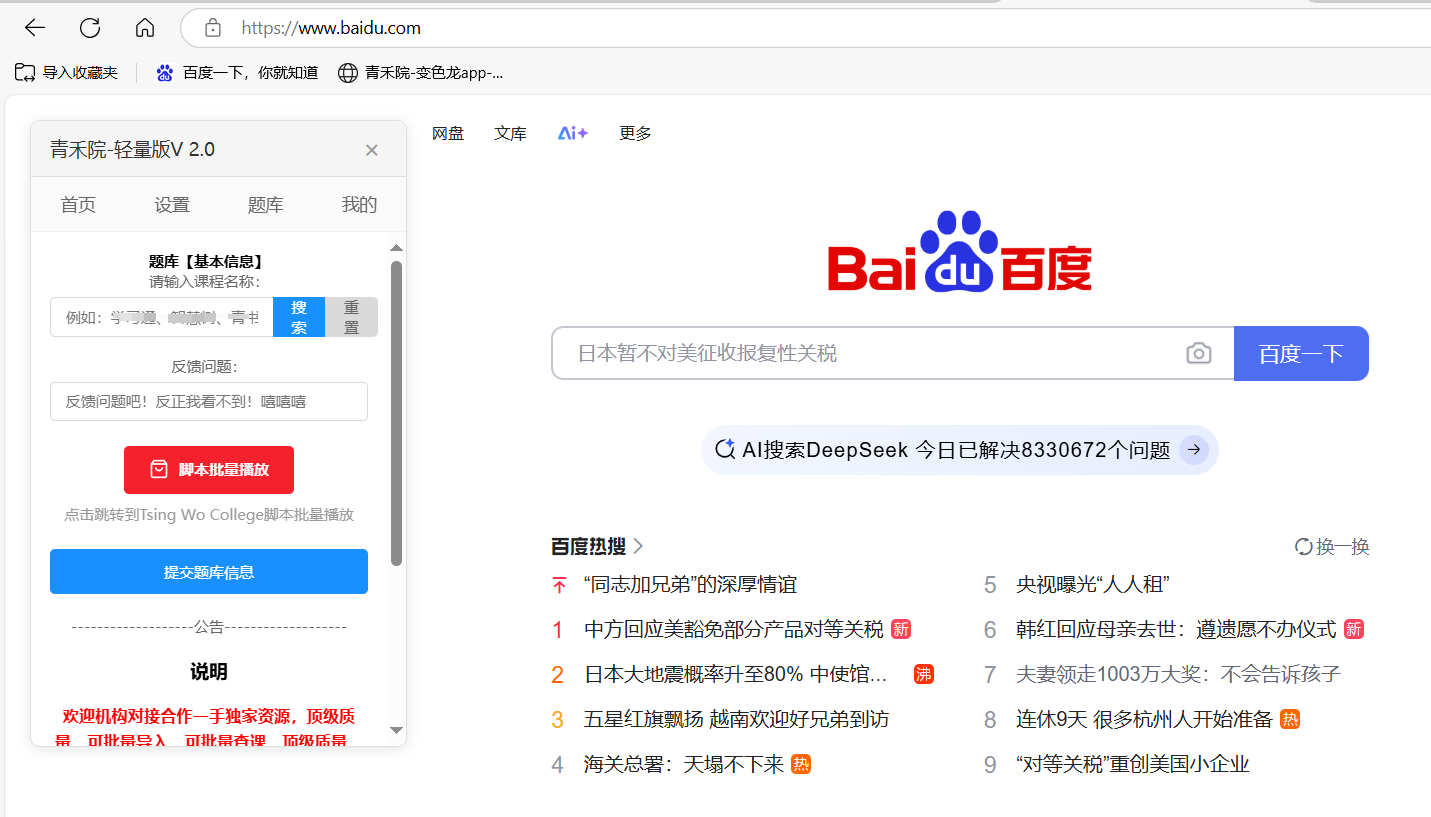Click the bag icon in 脚本批量播放
The height and width of the screenshot is (817, 1431).
point(158,470)
